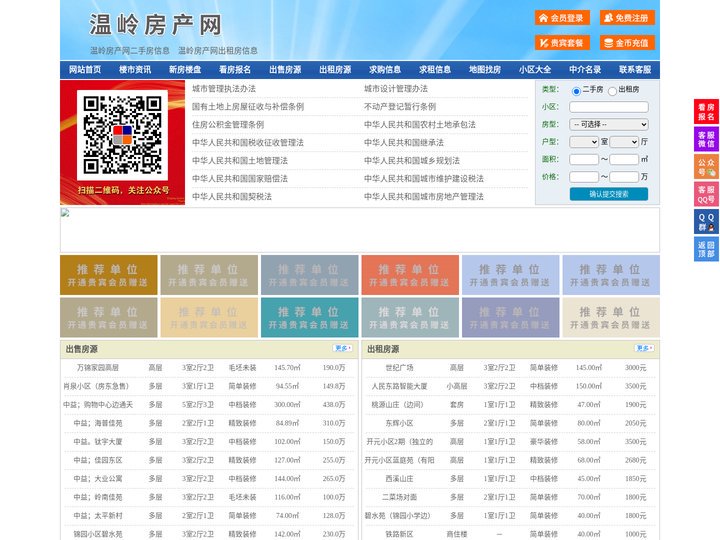Click the teal 推荐单位 tile
Image resolution: width=720 pixels, height=540 pixels.
[x=309, y=318]
